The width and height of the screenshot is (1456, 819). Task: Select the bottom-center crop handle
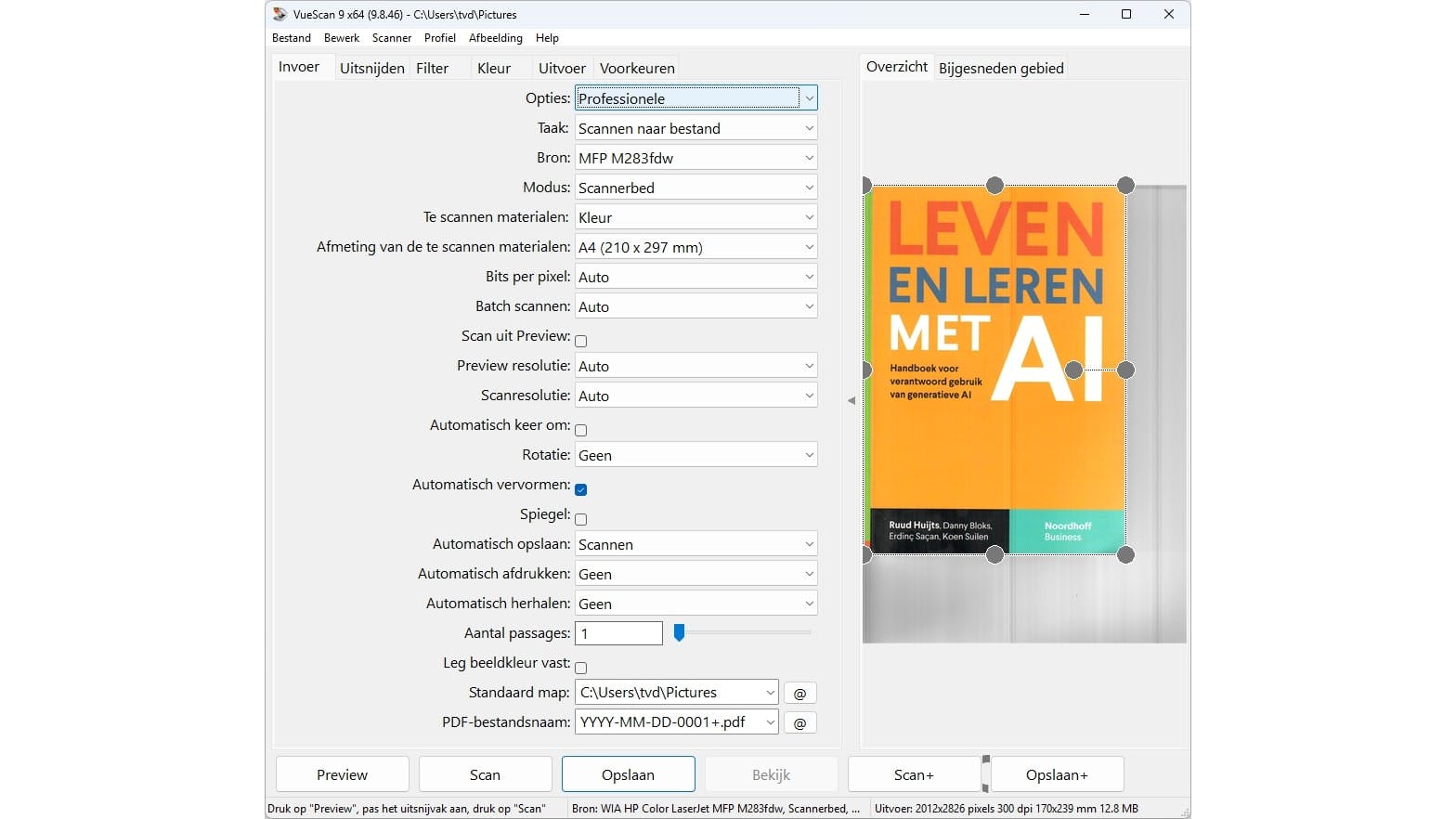click(x=994, y=554)
